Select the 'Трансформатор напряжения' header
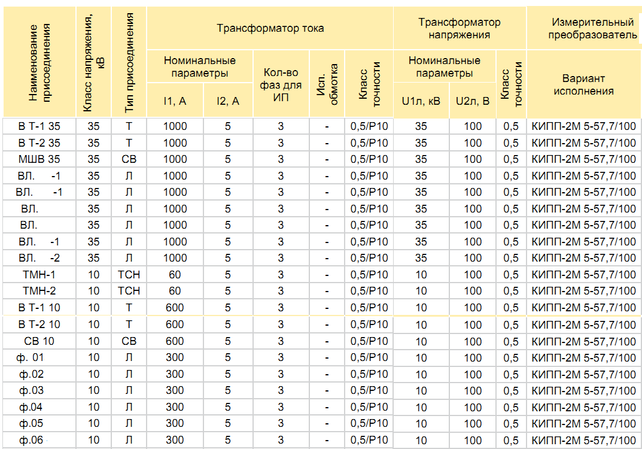 [x=459, y=28]
